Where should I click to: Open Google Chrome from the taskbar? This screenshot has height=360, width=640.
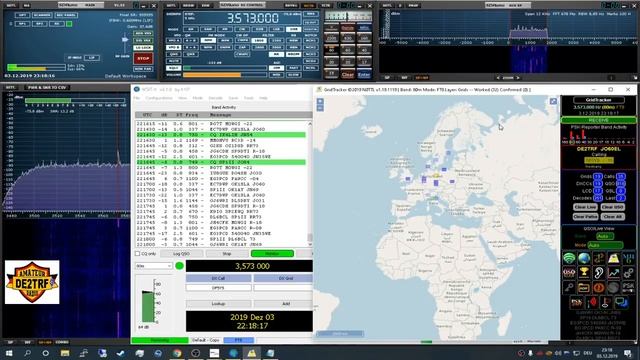[177, 353]
